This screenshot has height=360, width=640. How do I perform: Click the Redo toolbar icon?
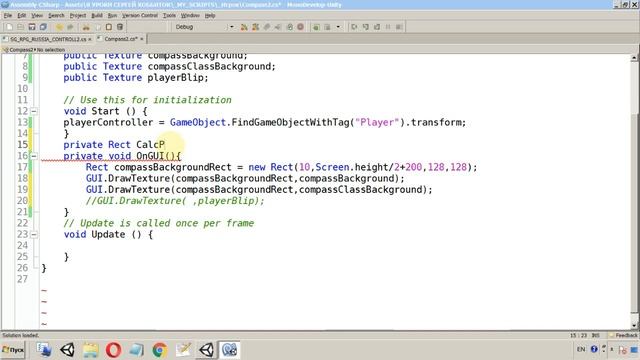coord(70,27)
